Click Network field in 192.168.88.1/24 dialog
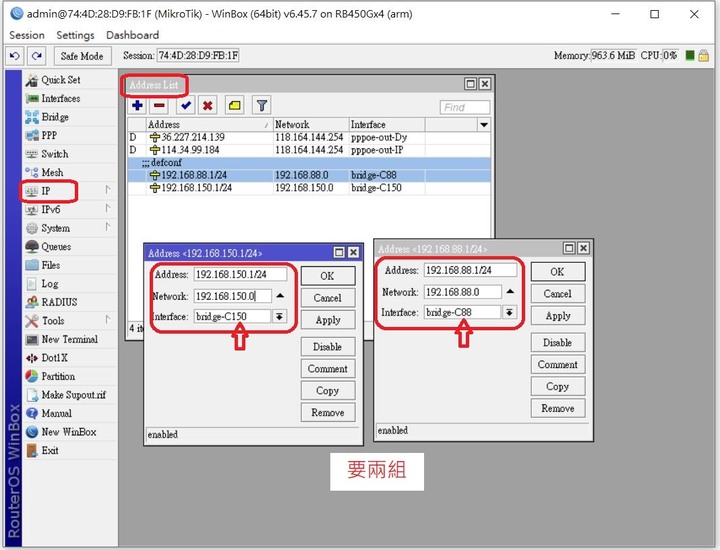 463,292
